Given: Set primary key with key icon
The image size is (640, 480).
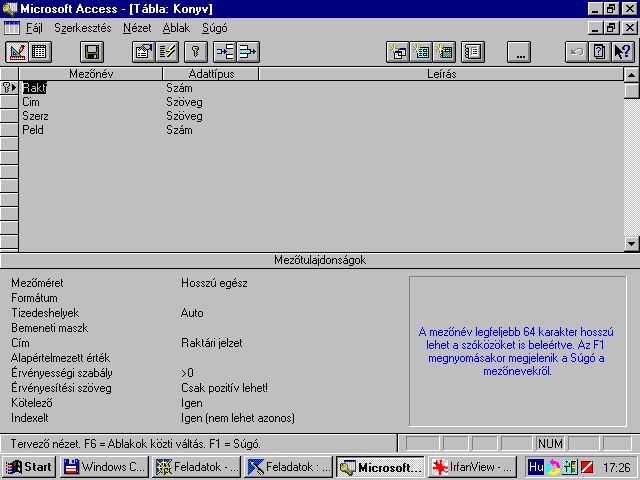Looking at the screenshot, I should pyautogui.click(x=197, y=51).
